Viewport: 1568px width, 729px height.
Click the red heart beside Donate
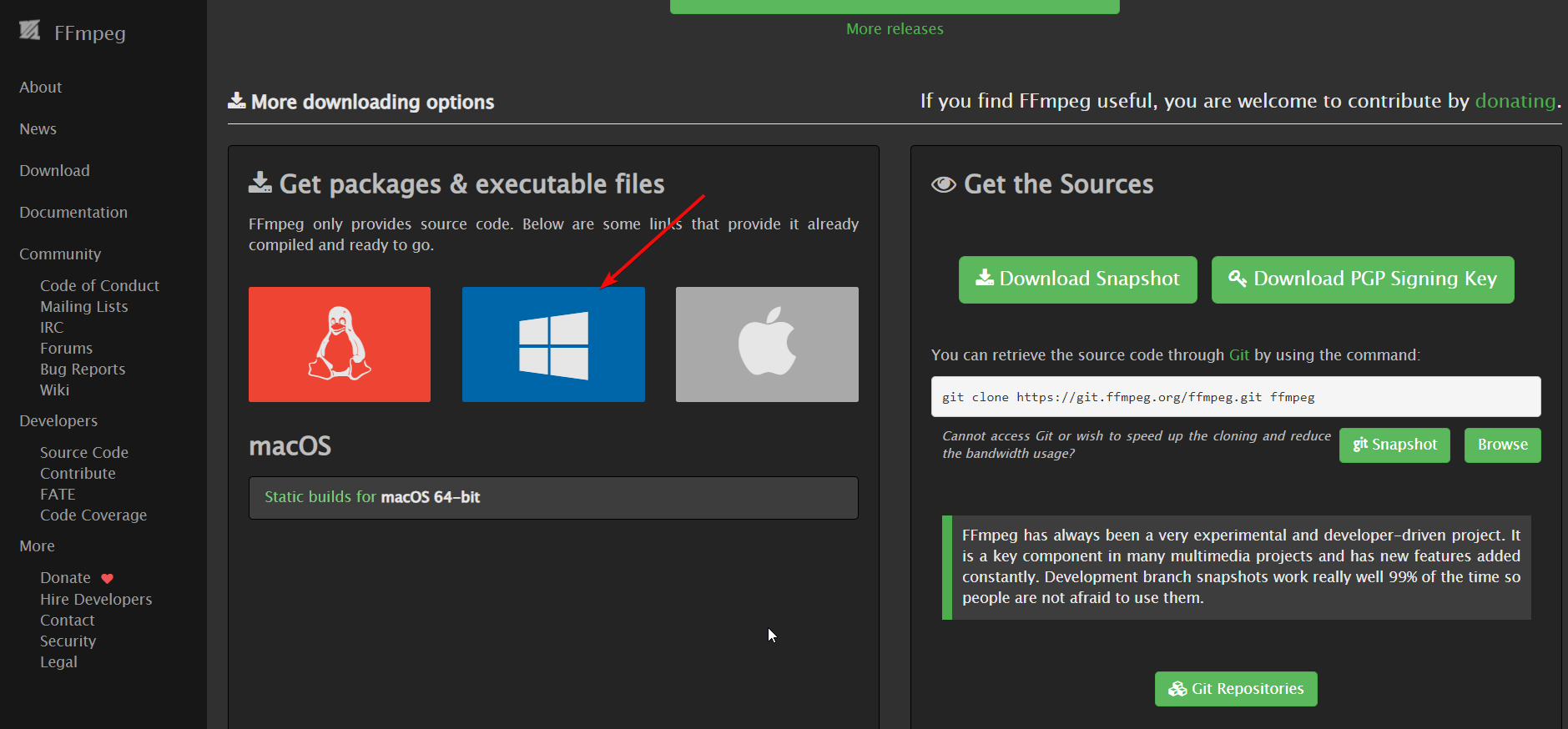coord(107,579)
